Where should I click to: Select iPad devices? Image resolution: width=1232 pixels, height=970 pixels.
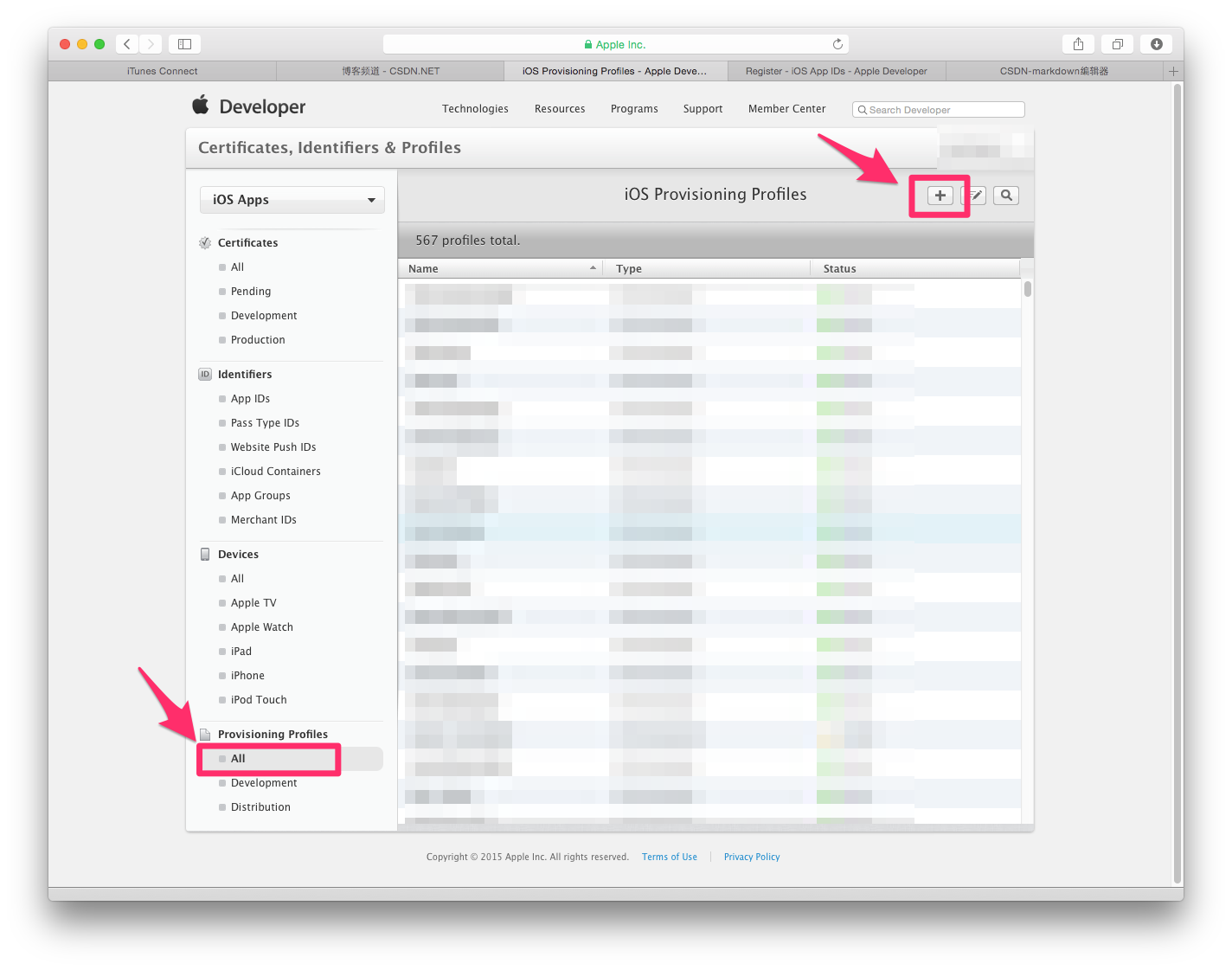coord(241,652)
